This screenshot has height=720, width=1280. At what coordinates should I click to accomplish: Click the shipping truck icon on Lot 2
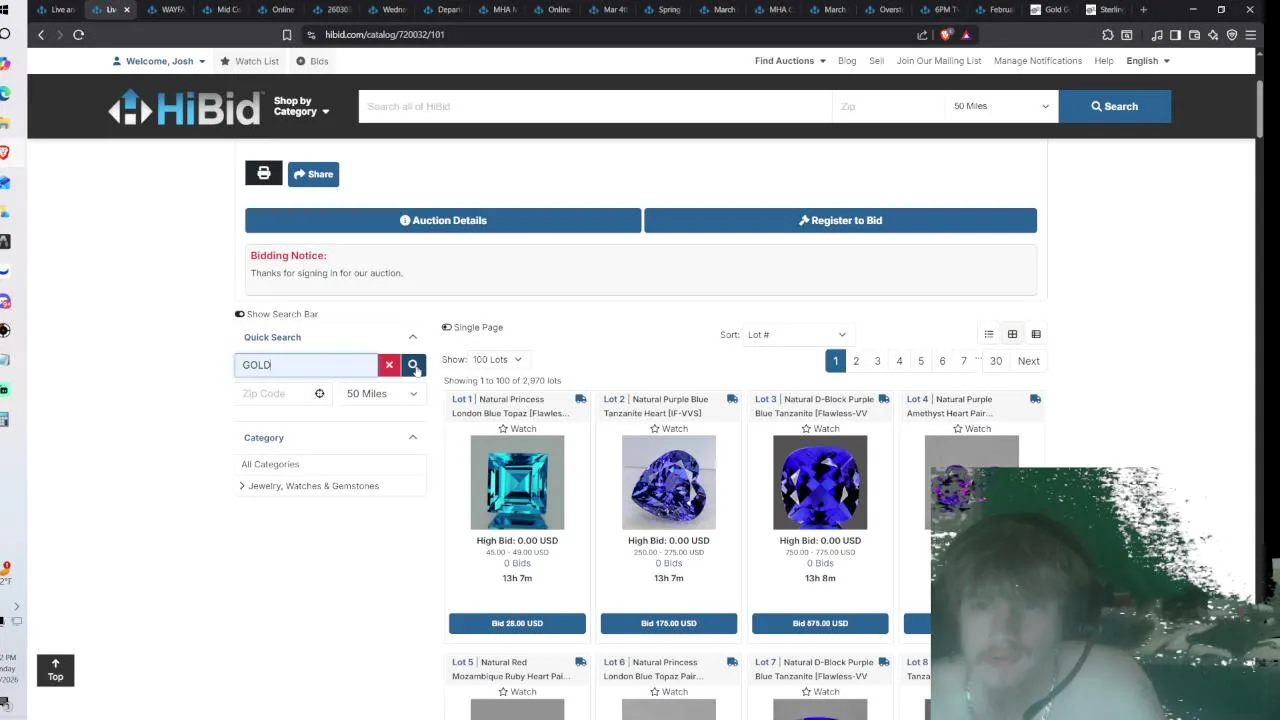pos(732,399)
